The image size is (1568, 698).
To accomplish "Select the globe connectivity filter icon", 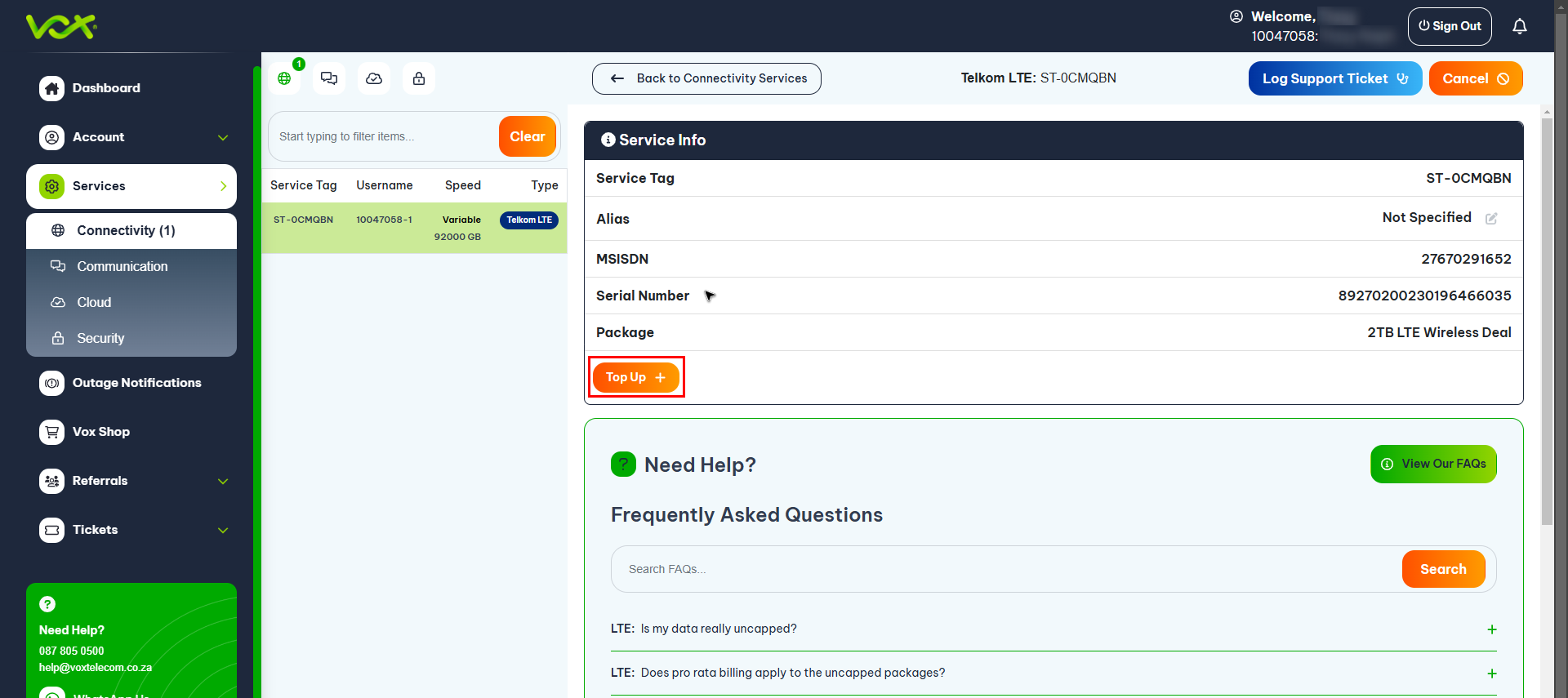I will 284,78.
